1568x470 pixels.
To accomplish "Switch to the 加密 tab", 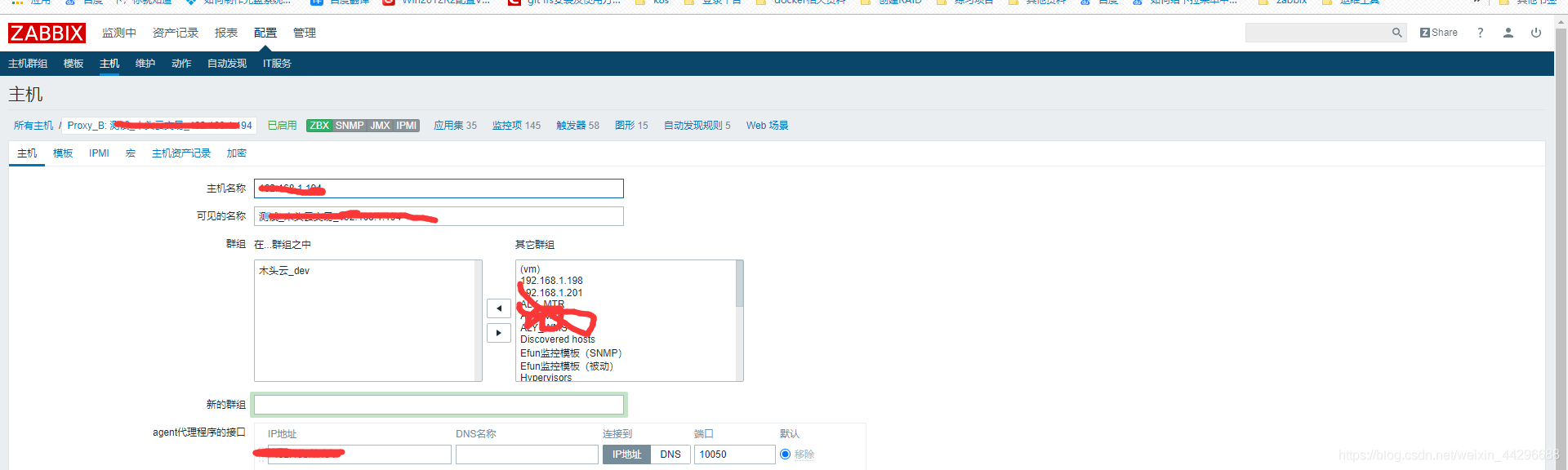I will [236, 153].
